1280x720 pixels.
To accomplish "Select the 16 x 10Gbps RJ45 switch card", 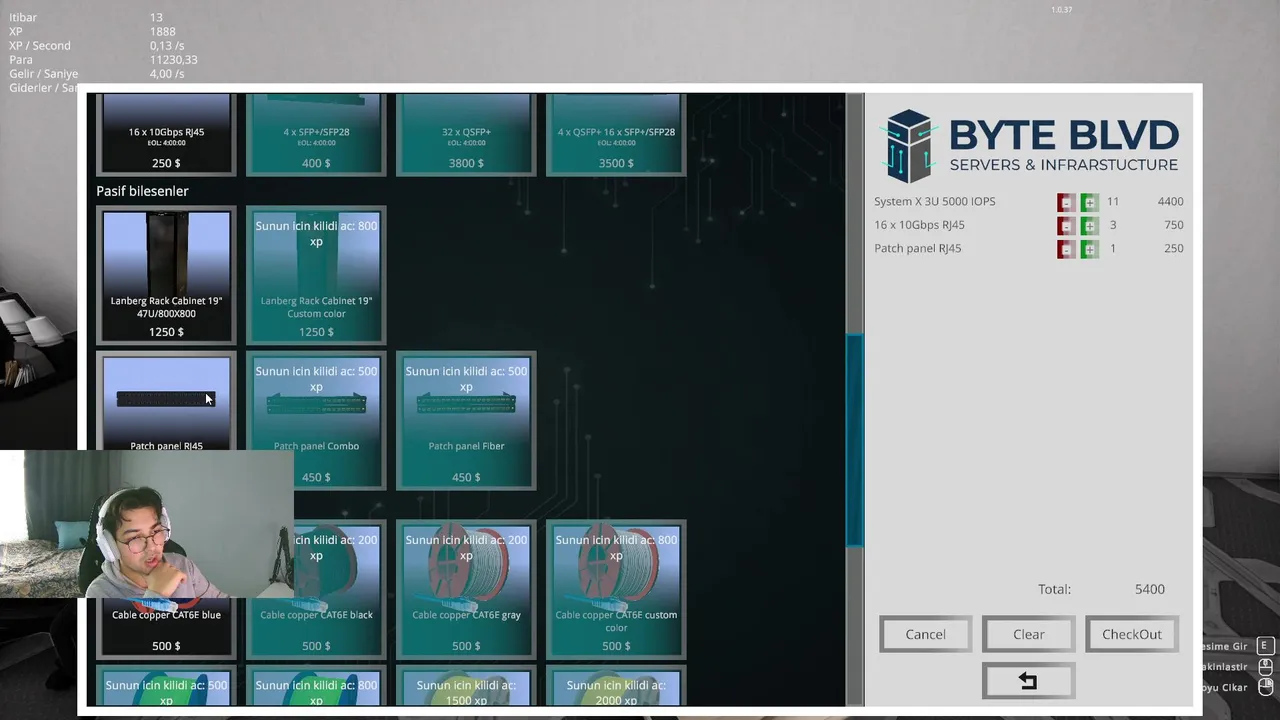I will point(166,135).
